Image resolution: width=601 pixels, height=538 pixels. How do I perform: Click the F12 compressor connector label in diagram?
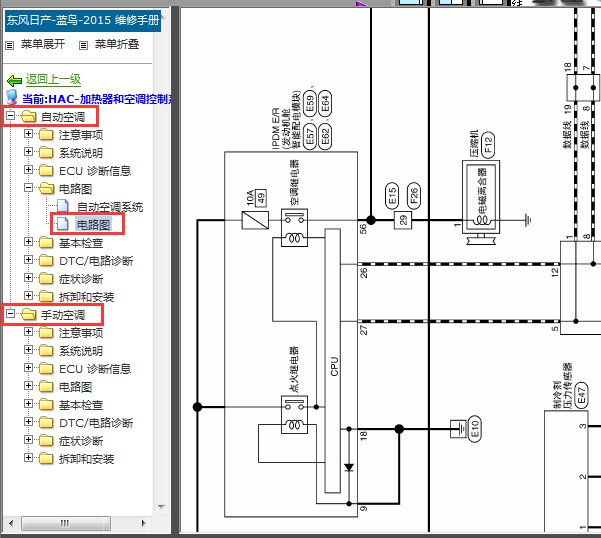tap(488, 145)
